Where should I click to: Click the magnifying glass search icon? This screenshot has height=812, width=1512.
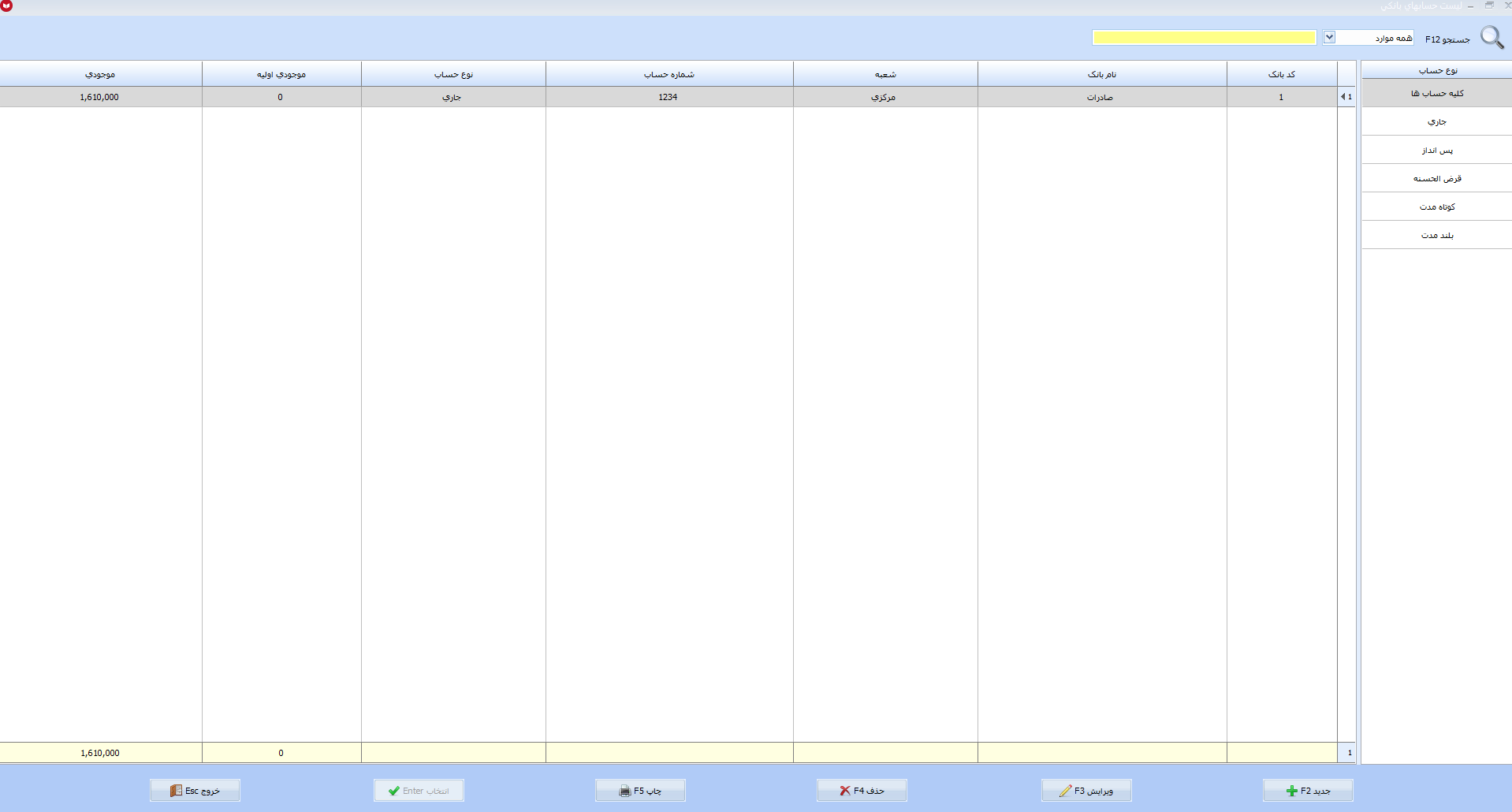pos(1492,37)
